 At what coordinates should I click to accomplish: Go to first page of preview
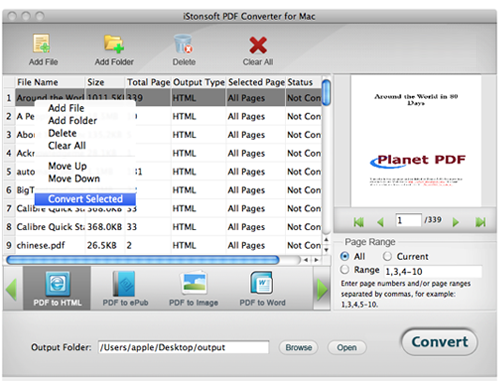359,222
